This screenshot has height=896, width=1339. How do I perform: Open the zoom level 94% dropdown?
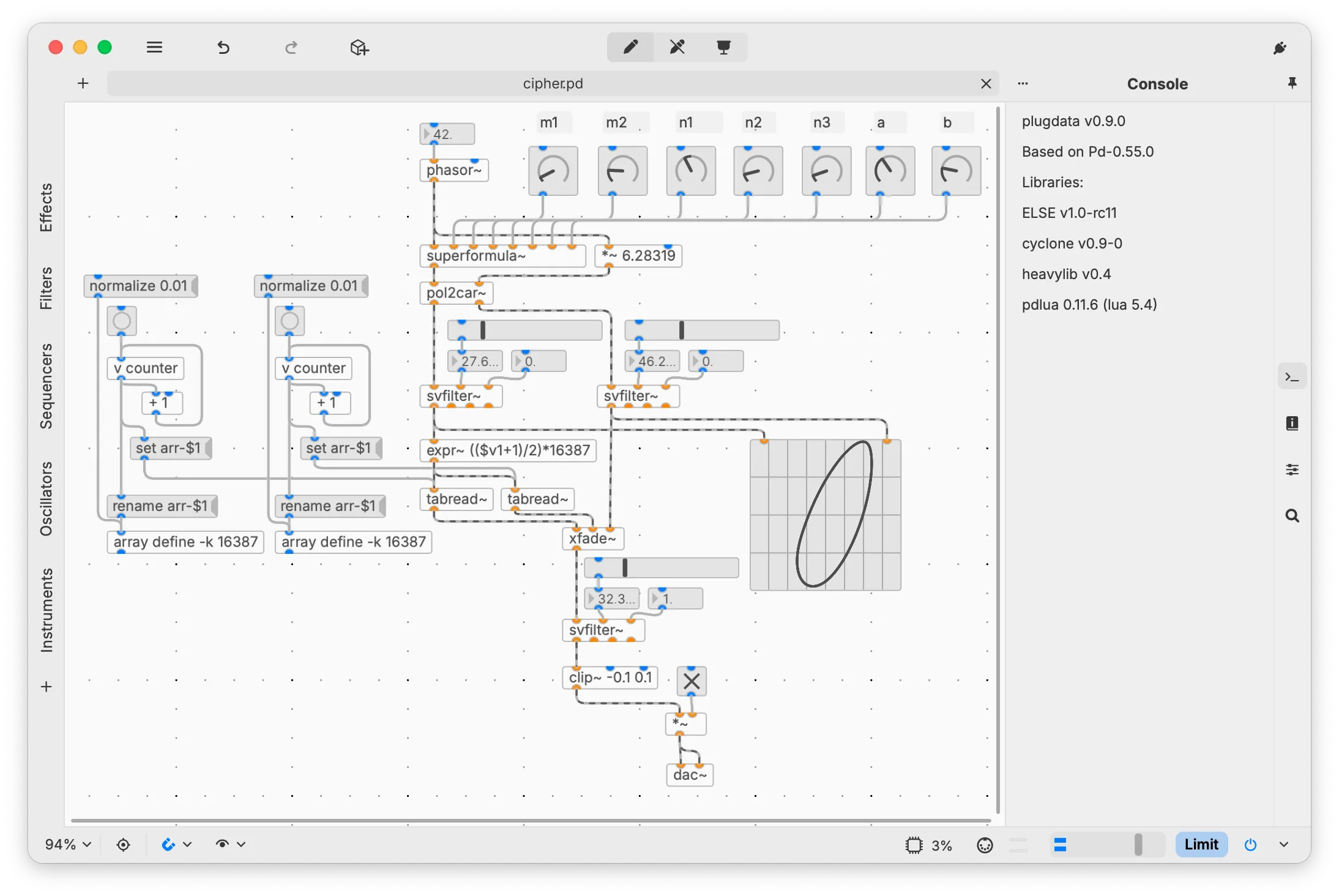[67, 845]
